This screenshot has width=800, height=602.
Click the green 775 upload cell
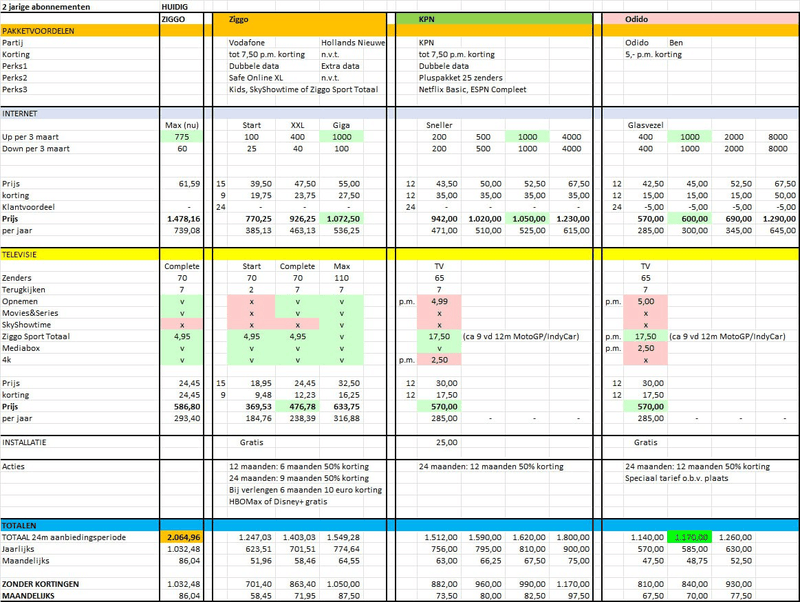pyautogui.click(x=182, y=137)
